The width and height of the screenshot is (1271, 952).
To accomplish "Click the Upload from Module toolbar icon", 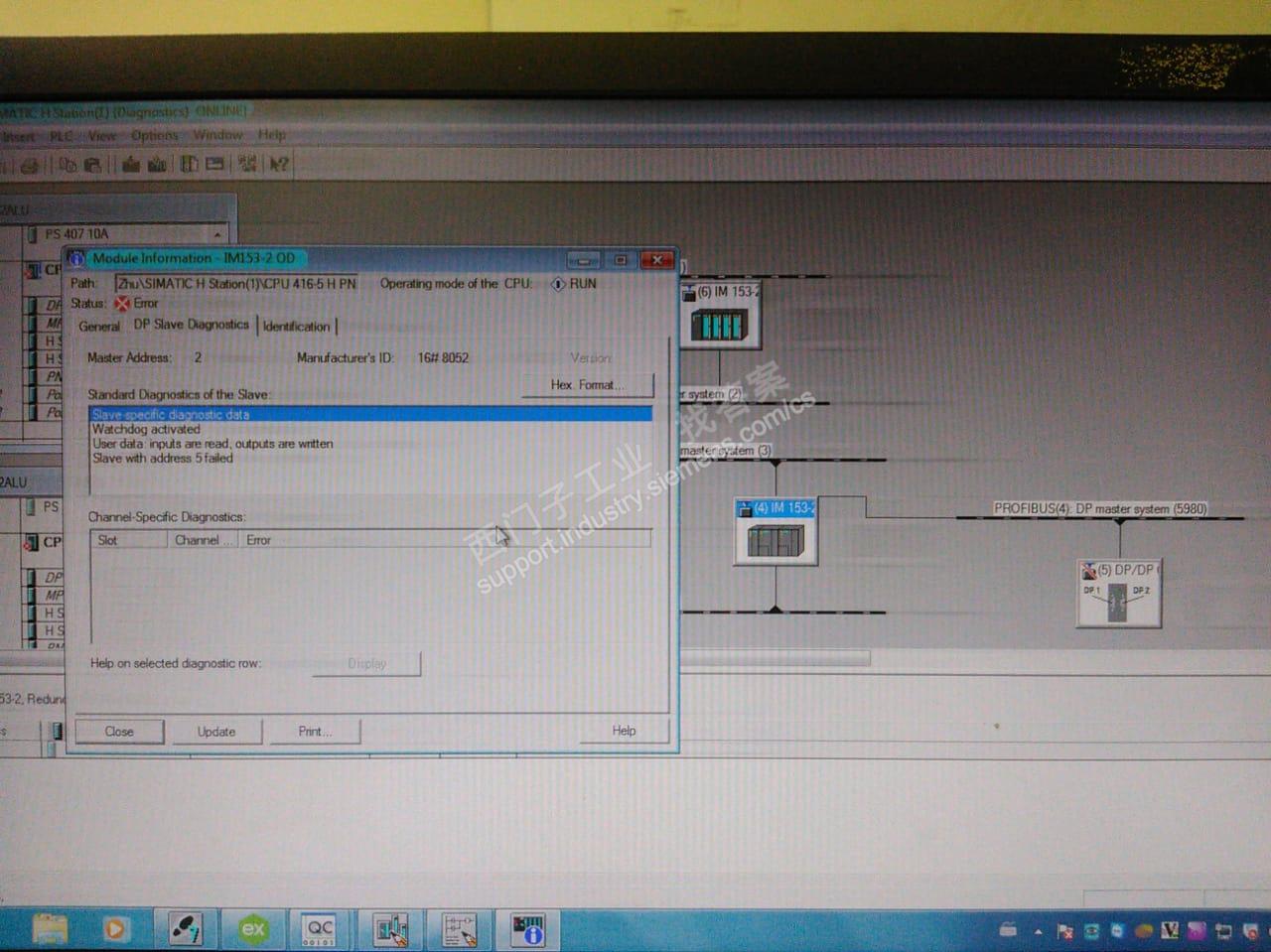I will click(x=157, y=165).
